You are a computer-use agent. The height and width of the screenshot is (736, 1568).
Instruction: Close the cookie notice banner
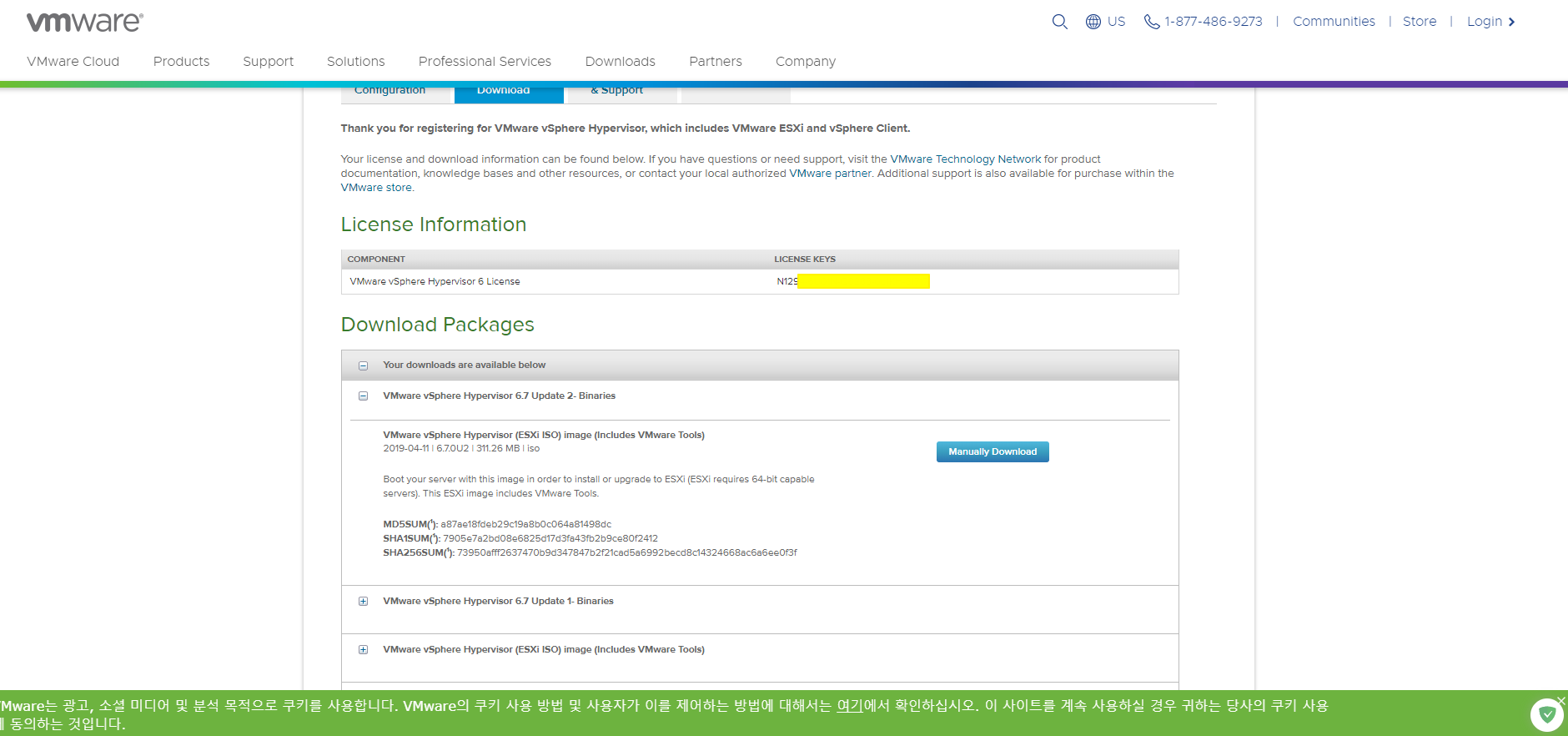coord(1561,700)
